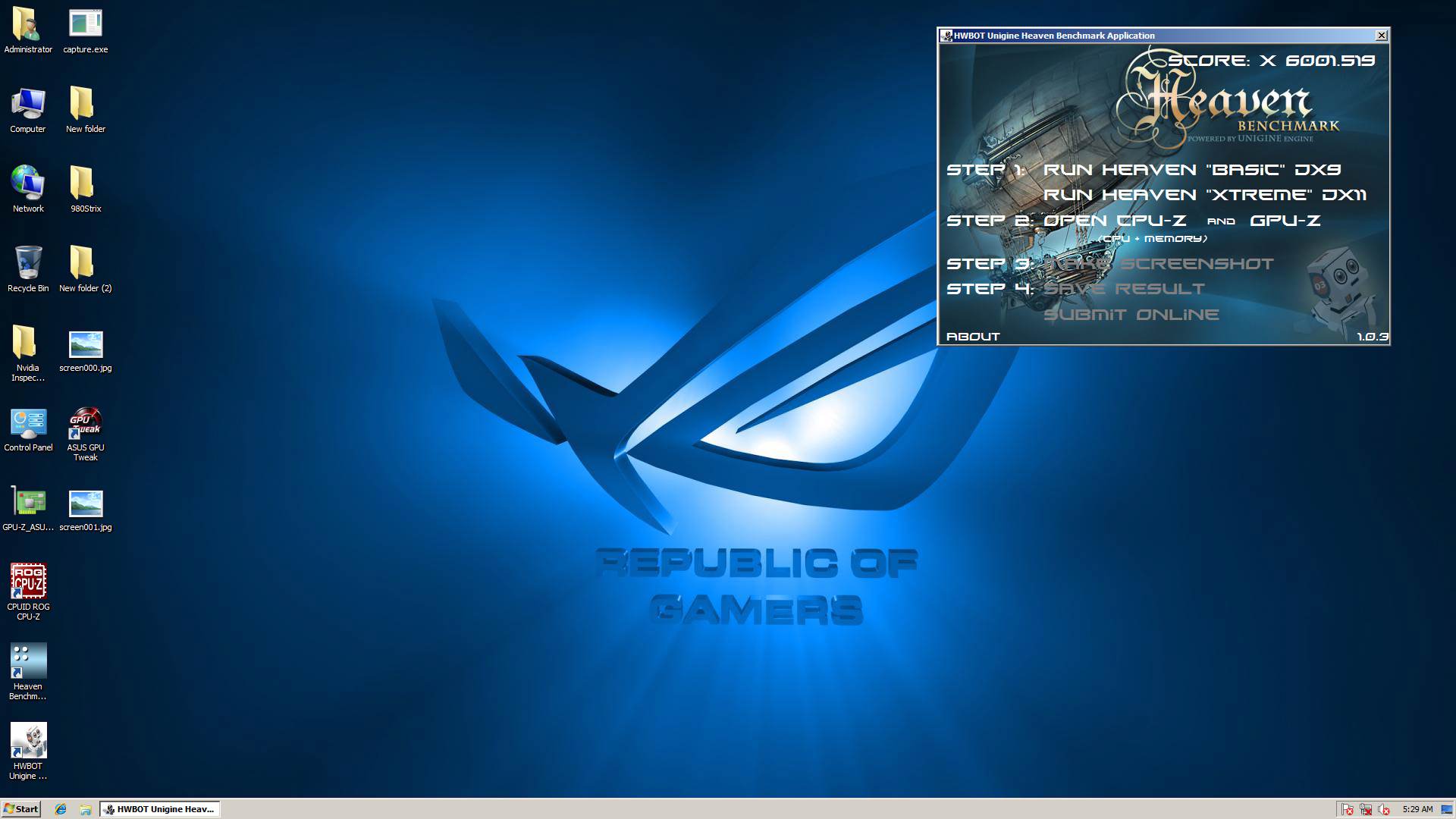
Task: Open CPU-Z from Step 2
Action: click(x=1115, y=221)
